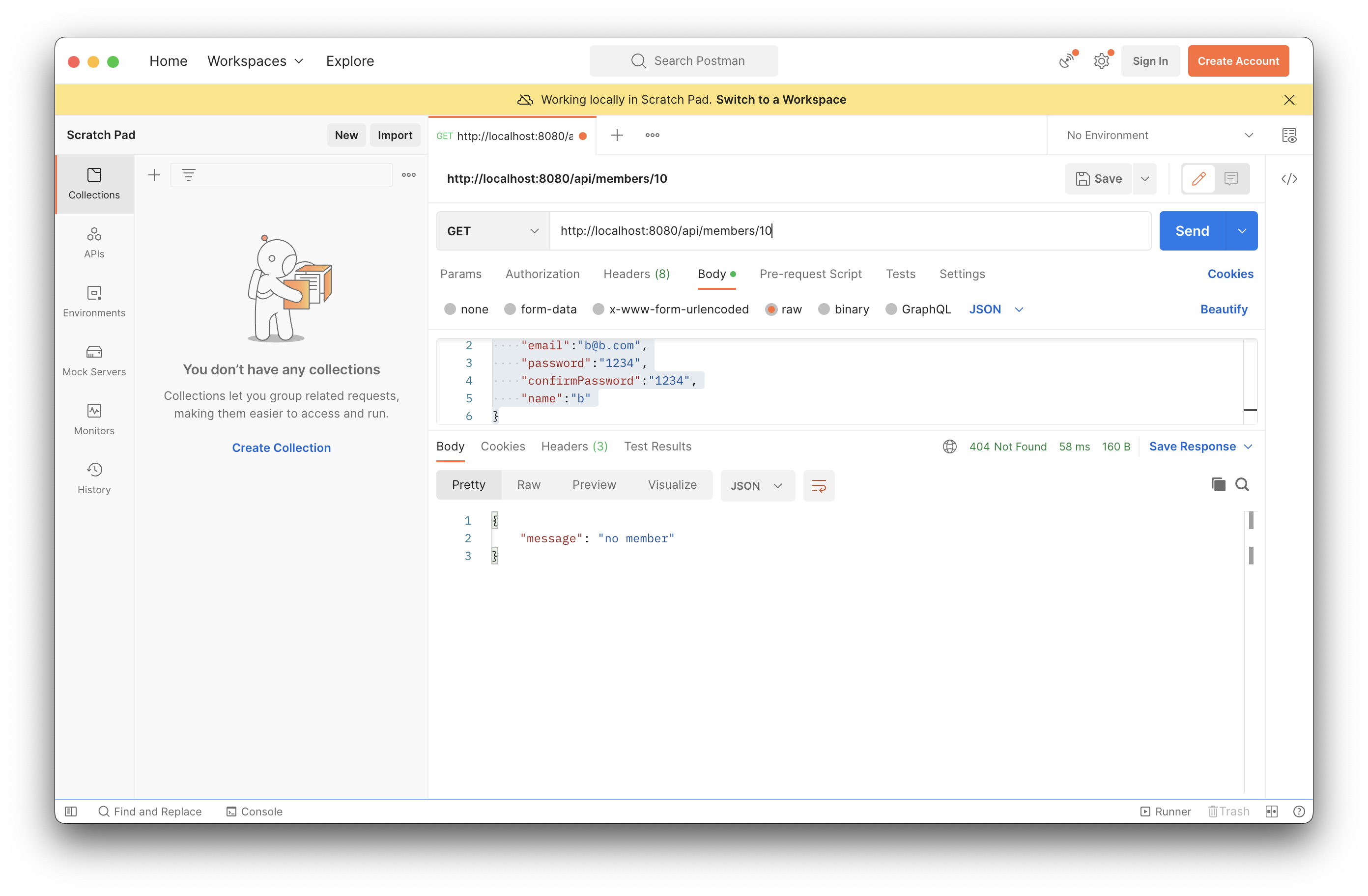Screen dimensions: 1368x896
Task: Select the binary body radio button
Action: click(x=824, y=309)
